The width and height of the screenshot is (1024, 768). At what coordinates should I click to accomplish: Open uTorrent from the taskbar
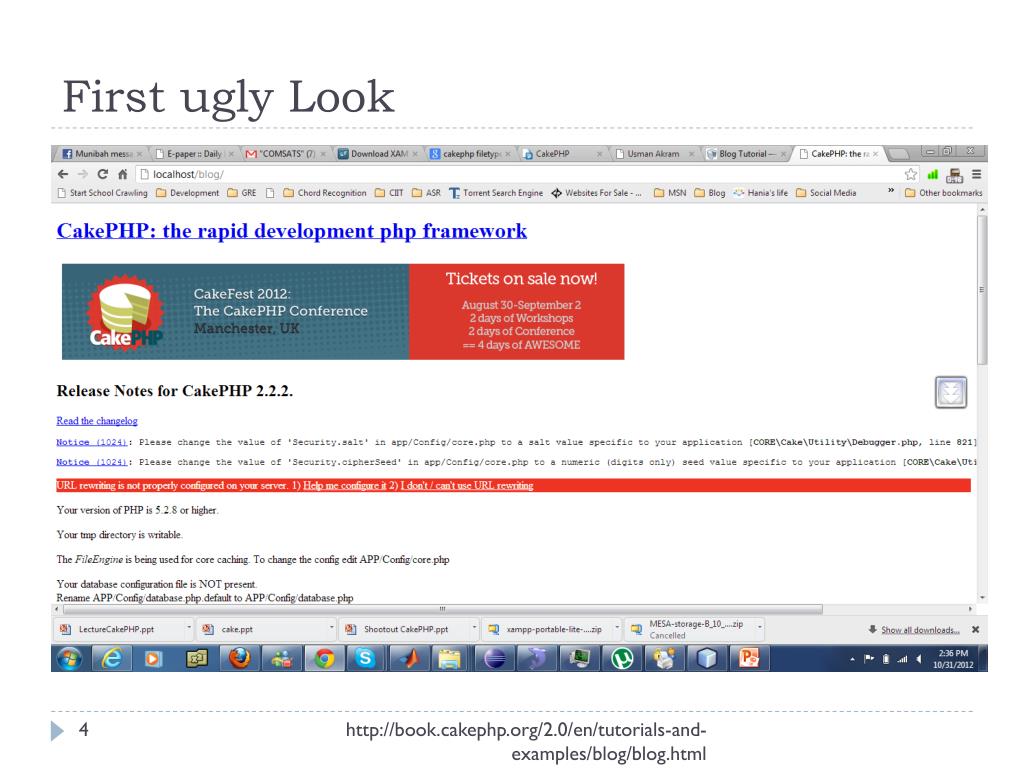pyautogui.click(x=622, y=659)
